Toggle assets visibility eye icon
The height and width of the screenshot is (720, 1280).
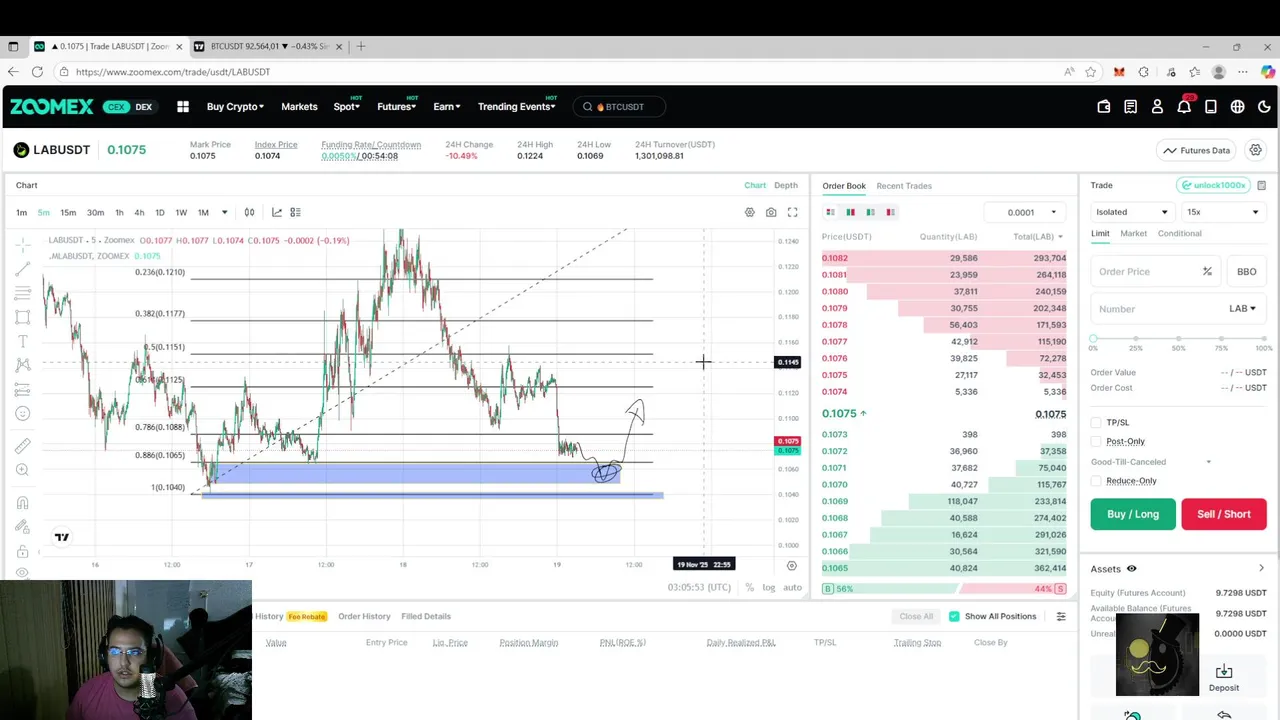pyautogui.click(x=1131, y=569)
